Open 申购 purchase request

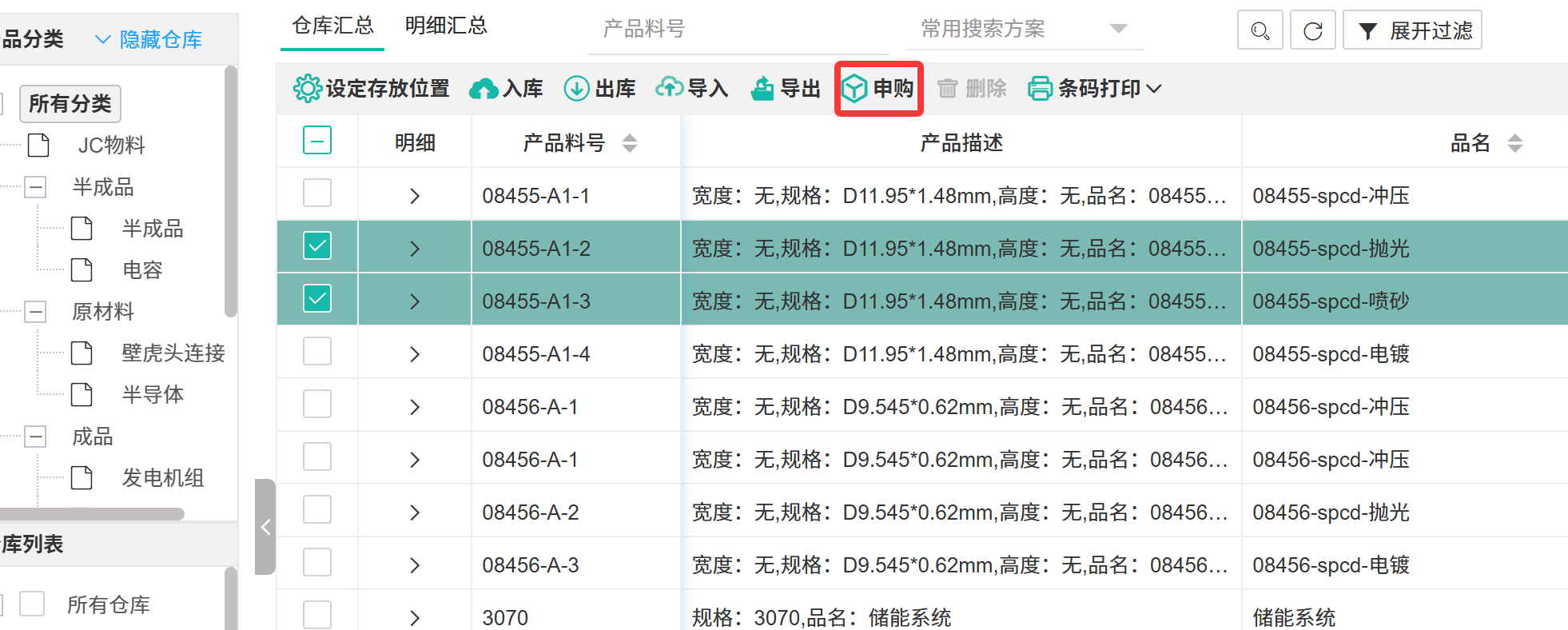[879, 89]
